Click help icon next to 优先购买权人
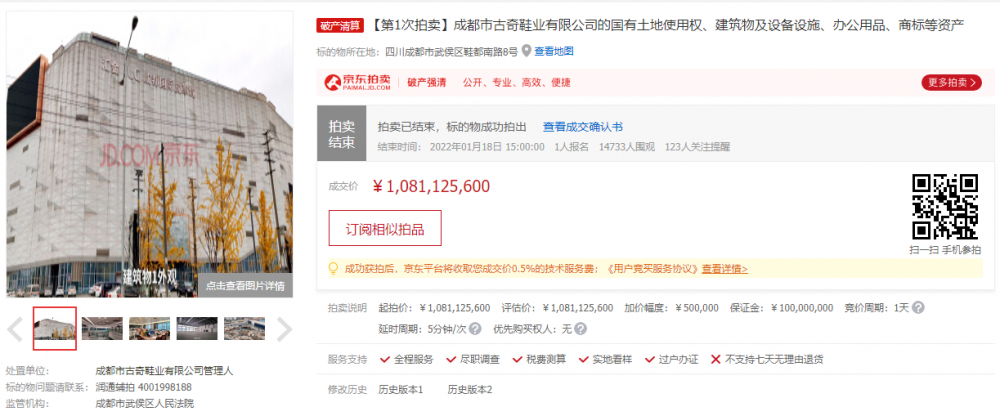 coord(580,329)
